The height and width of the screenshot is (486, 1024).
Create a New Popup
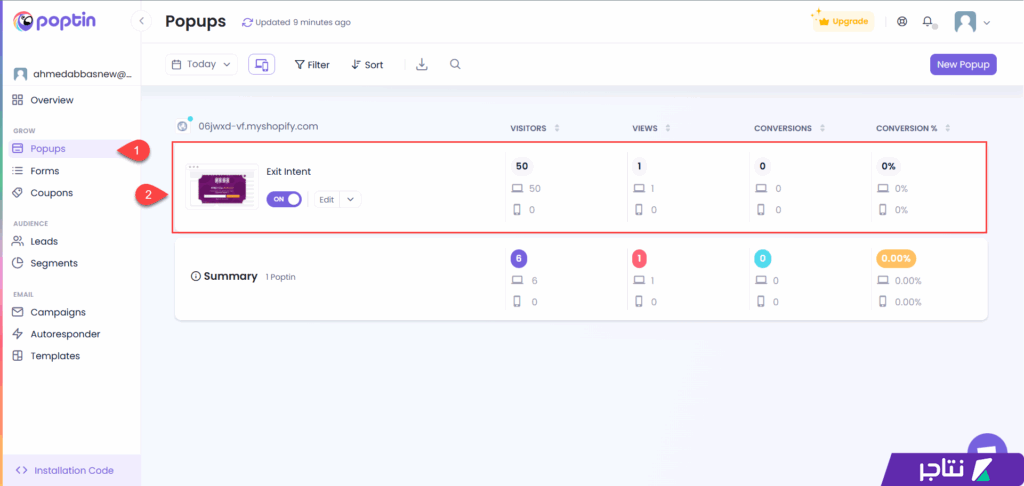pos(963,65)
